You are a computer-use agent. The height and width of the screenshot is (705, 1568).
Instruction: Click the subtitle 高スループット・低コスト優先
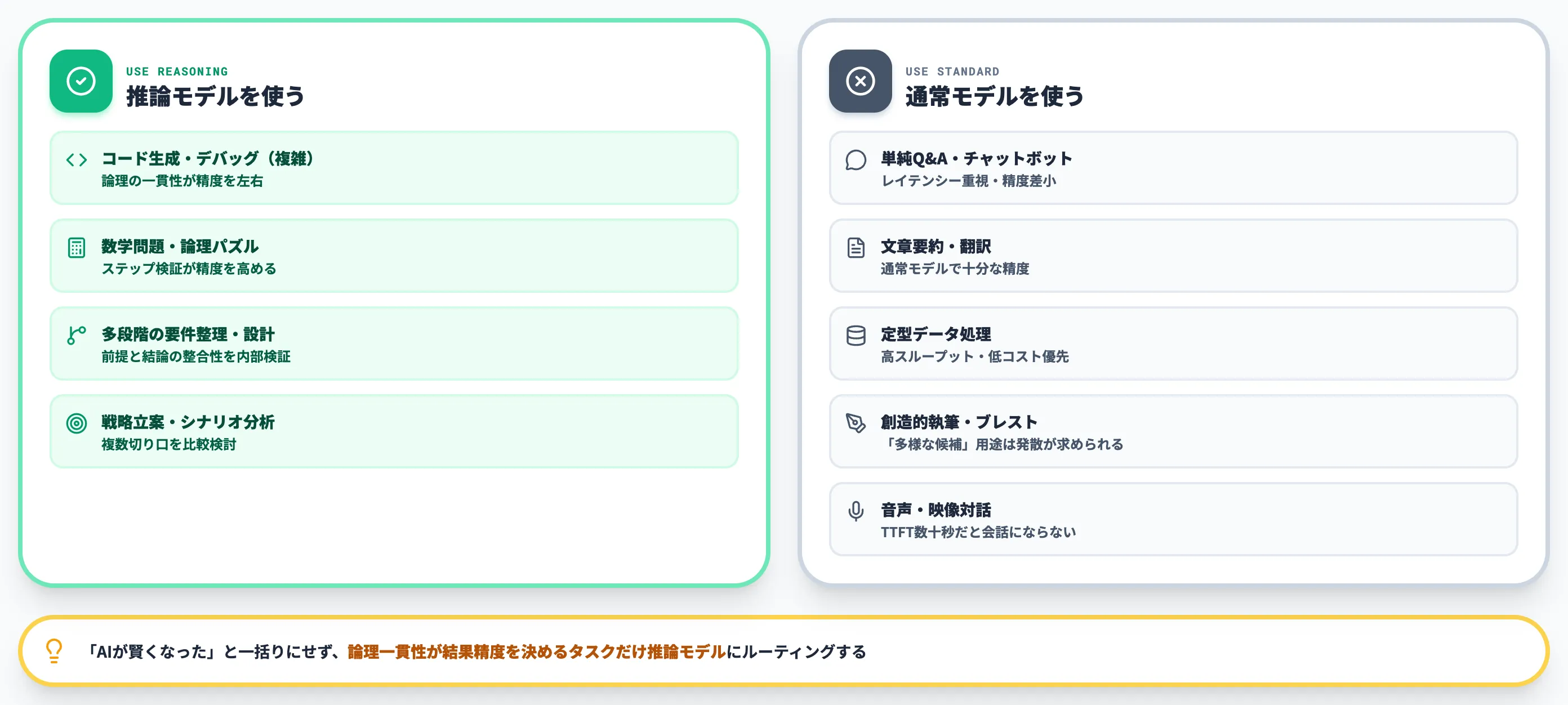[x=974, y=356]
